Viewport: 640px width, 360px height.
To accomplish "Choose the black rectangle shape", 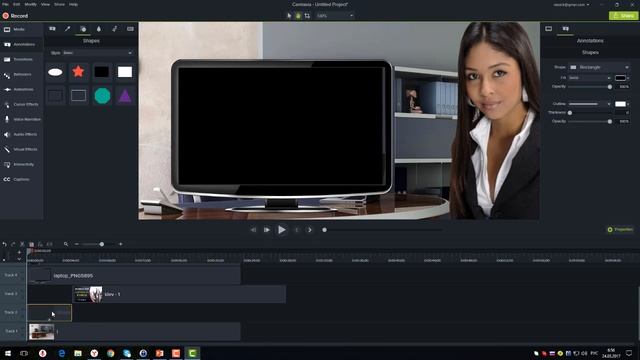I will [x=102, y=72].
